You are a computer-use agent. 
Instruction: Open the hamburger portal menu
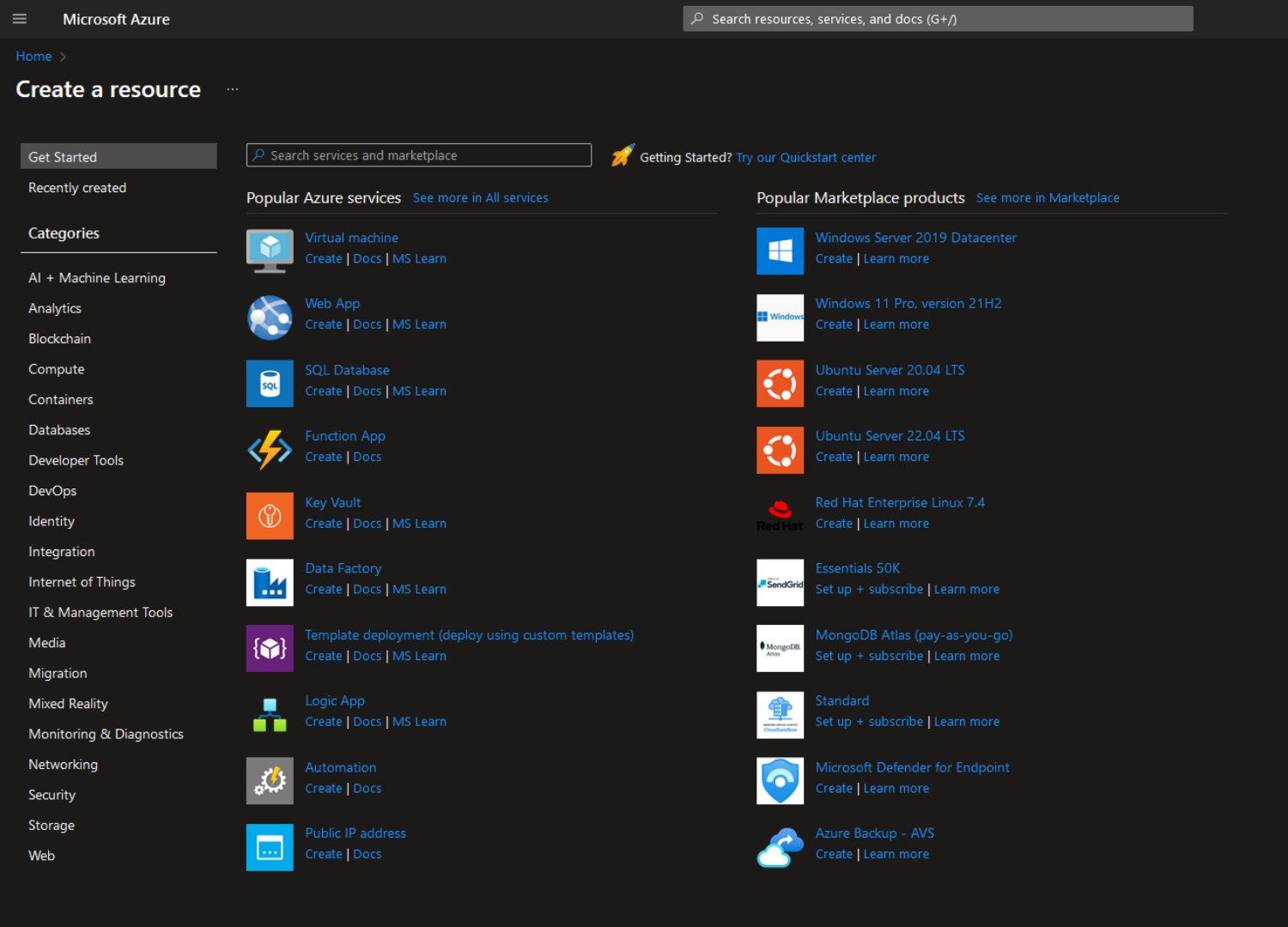tap(20, 19)
